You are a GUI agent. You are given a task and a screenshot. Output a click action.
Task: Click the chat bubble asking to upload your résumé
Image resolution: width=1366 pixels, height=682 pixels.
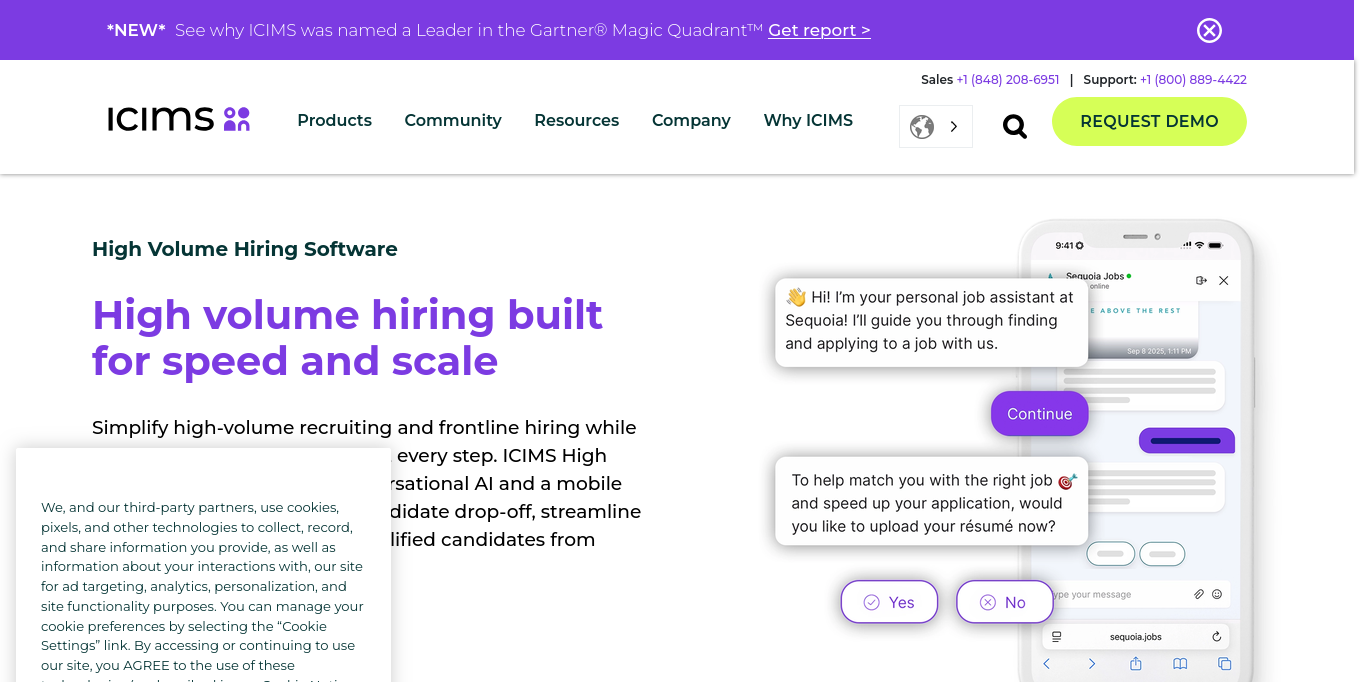pyautogui.click(x=931, y=503)
